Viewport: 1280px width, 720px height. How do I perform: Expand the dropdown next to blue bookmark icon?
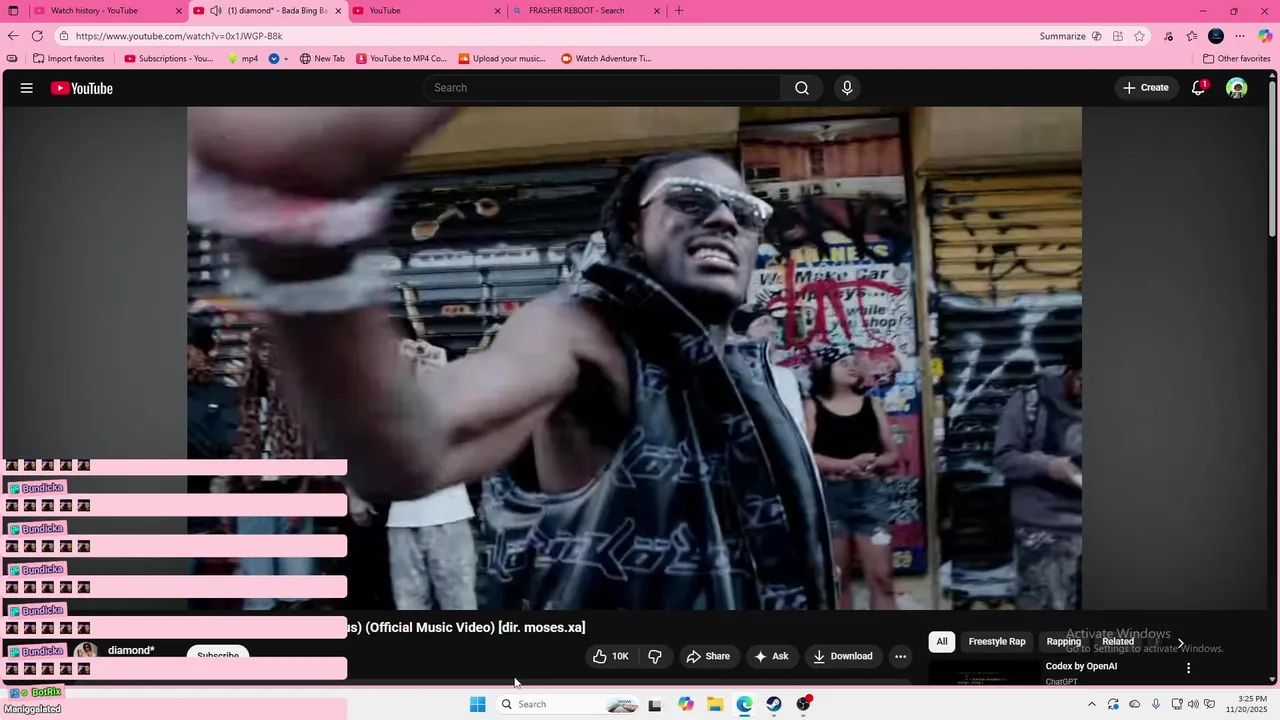click(x=286, y=58)
